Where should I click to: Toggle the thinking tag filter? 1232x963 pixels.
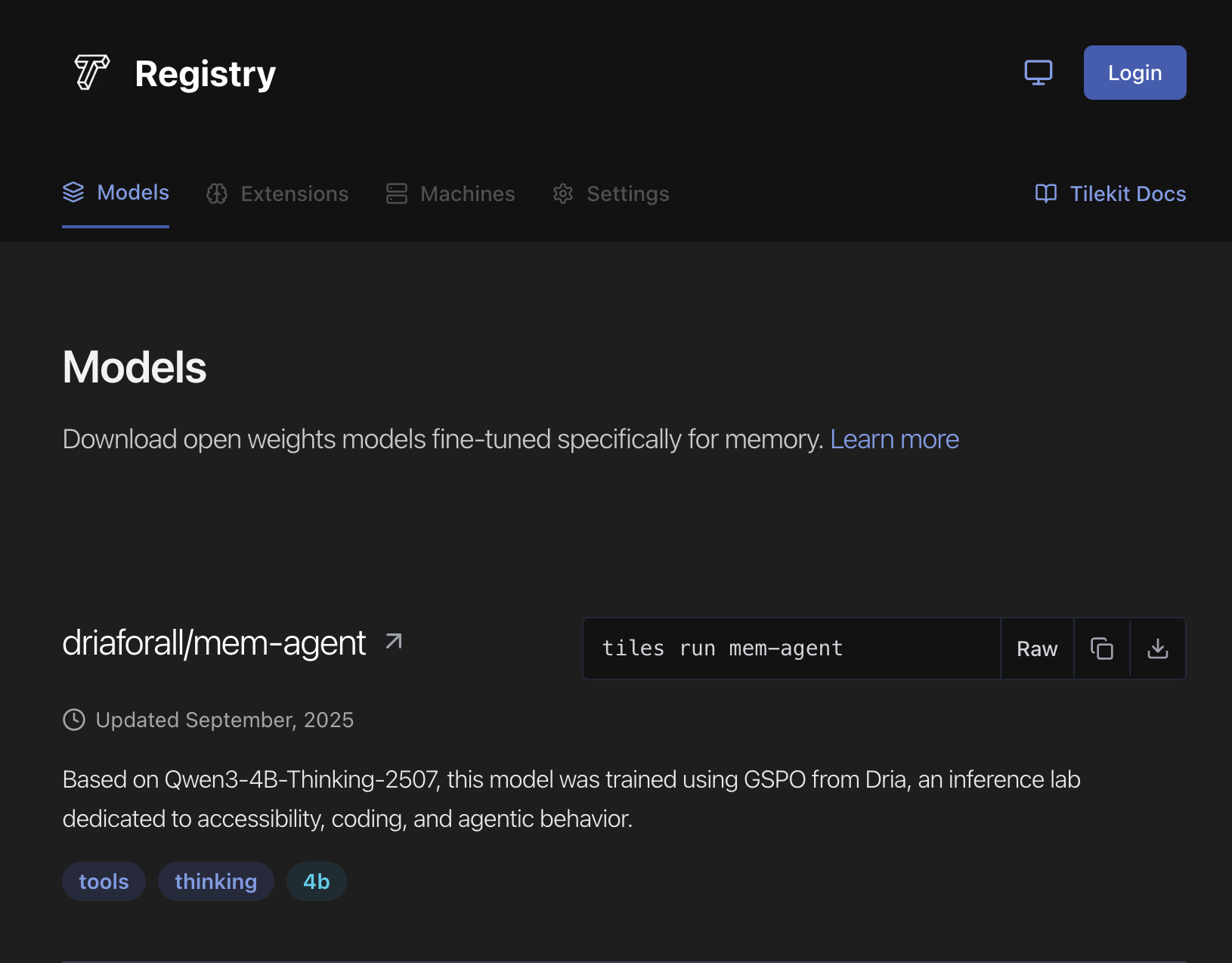pyautogui.click(x=216, y=881)
